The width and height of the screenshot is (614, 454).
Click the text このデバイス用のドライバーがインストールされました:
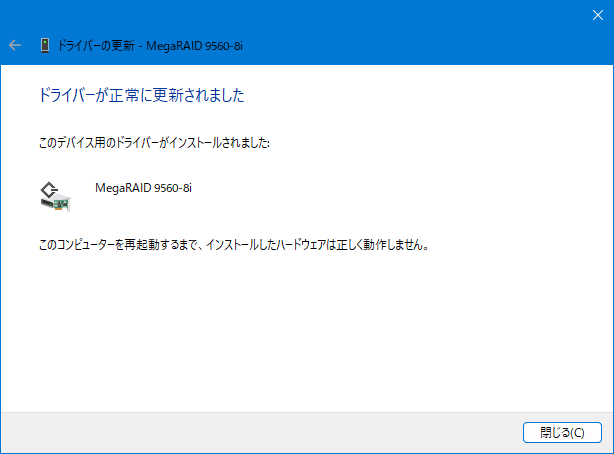coord(154,143)
